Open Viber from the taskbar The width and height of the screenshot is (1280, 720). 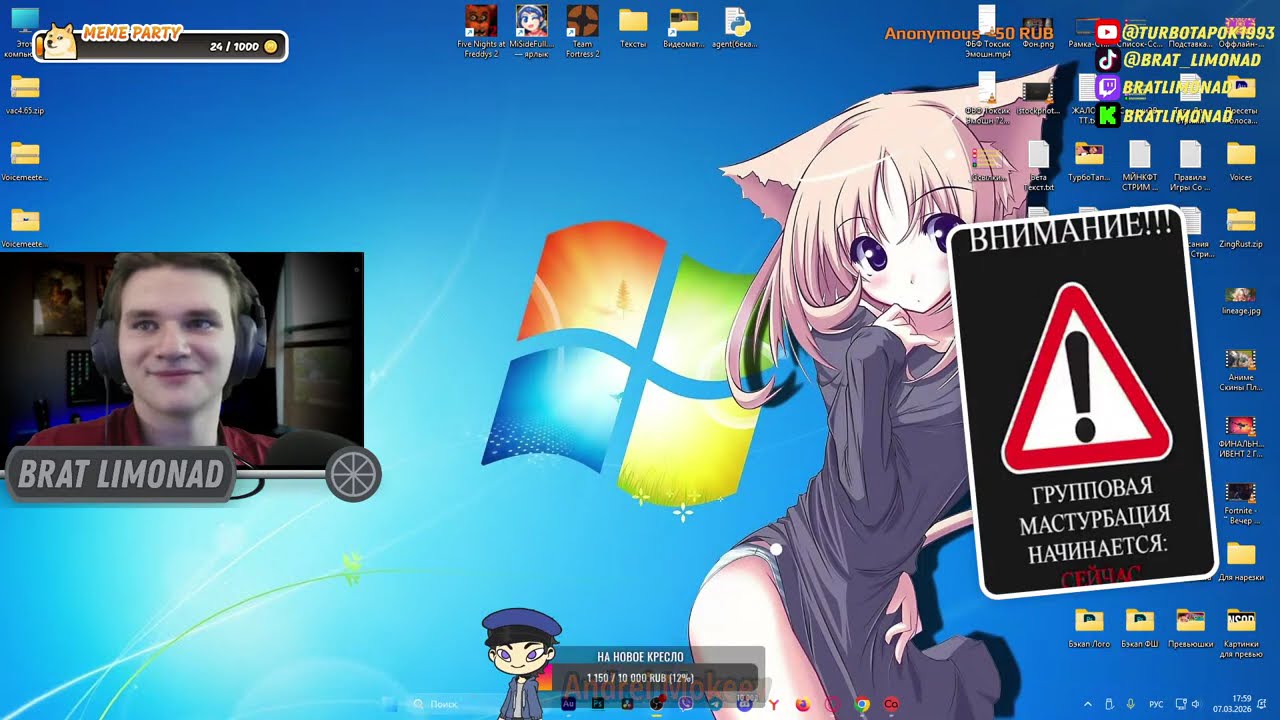[685, 704]
